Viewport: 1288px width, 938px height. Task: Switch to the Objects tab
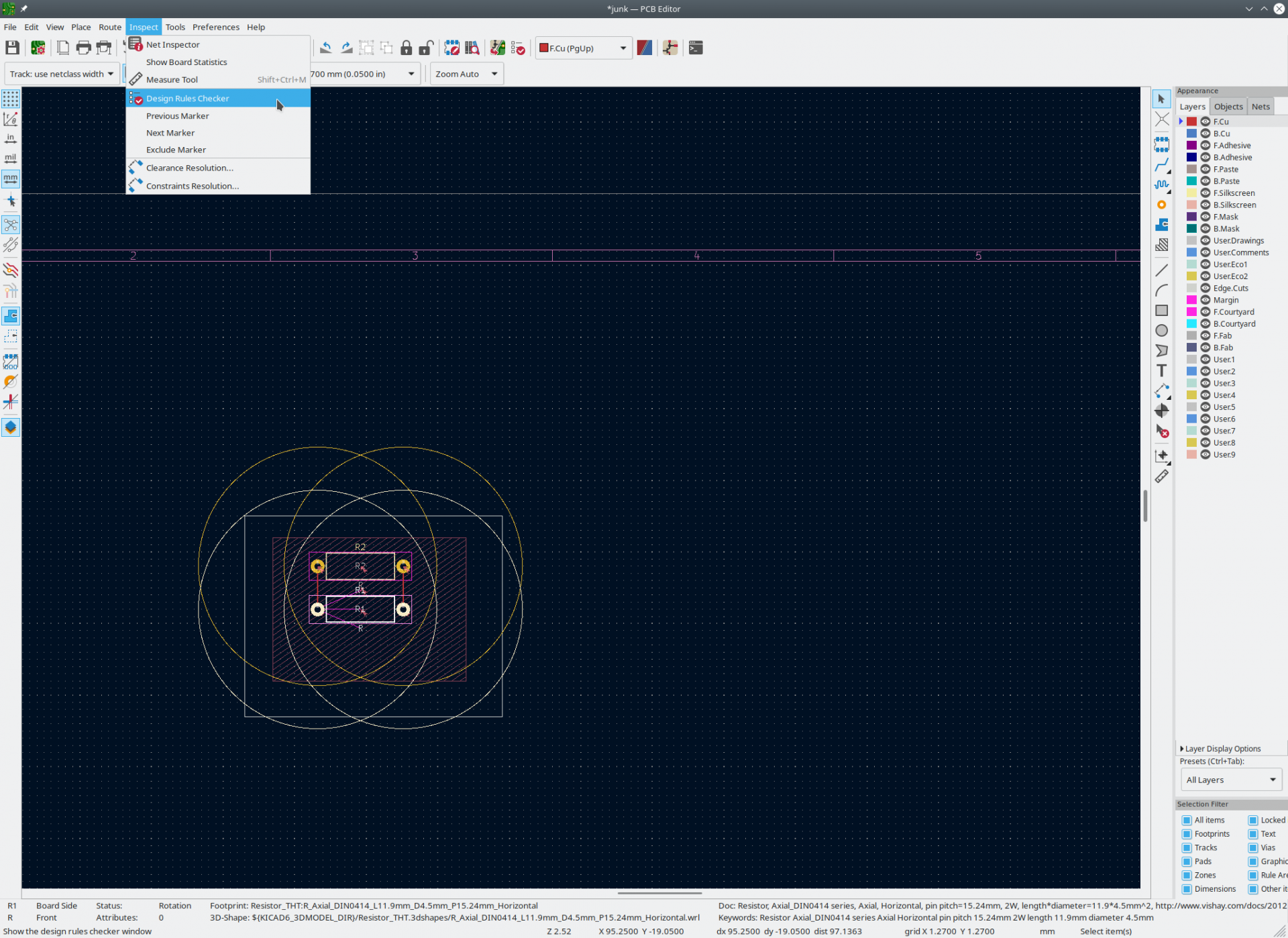[1228, 107]
